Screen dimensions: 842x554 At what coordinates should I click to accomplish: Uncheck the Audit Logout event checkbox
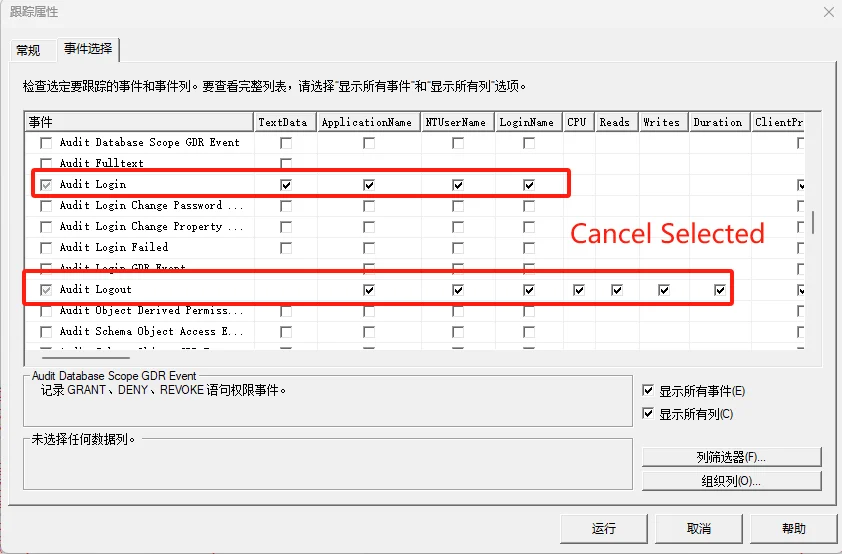click(x=46, y=290)
